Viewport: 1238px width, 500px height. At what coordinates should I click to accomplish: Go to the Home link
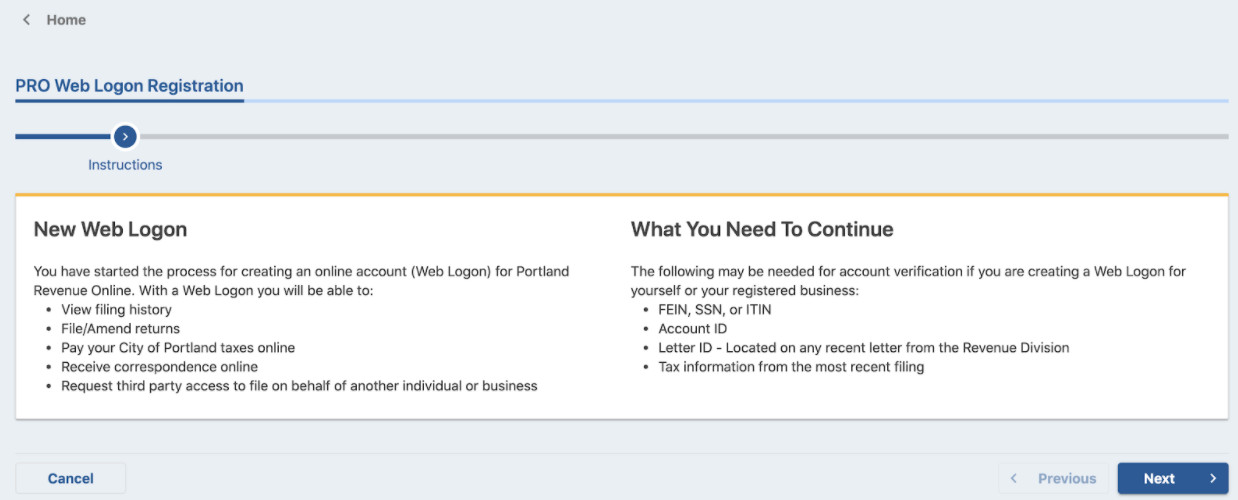click(x=66, y=20)
